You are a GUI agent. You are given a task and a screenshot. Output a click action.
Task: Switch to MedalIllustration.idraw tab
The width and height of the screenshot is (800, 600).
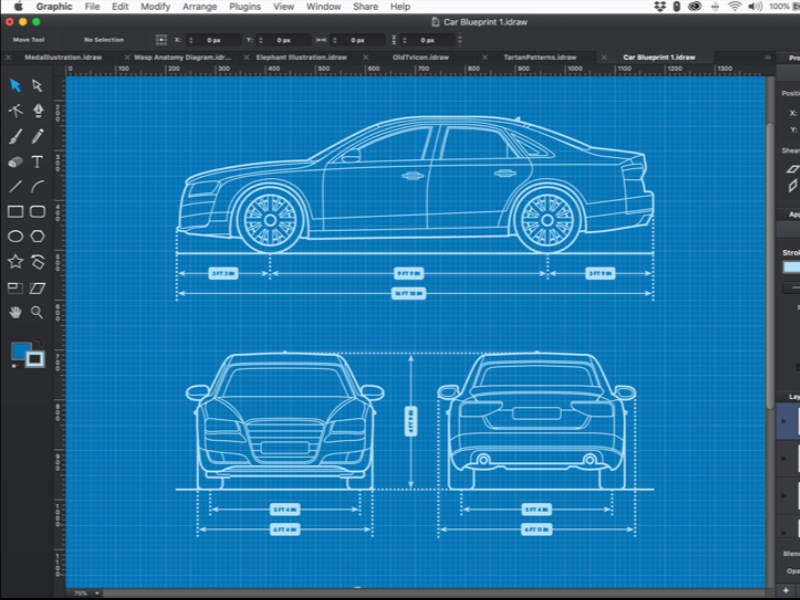tap(63, 57)
